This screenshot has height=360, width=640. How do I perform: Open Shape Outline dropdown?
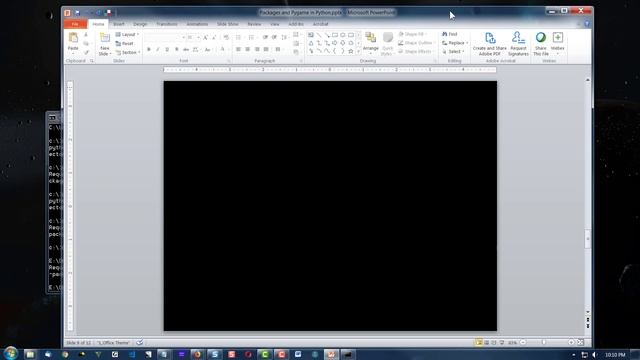[416, 43]
